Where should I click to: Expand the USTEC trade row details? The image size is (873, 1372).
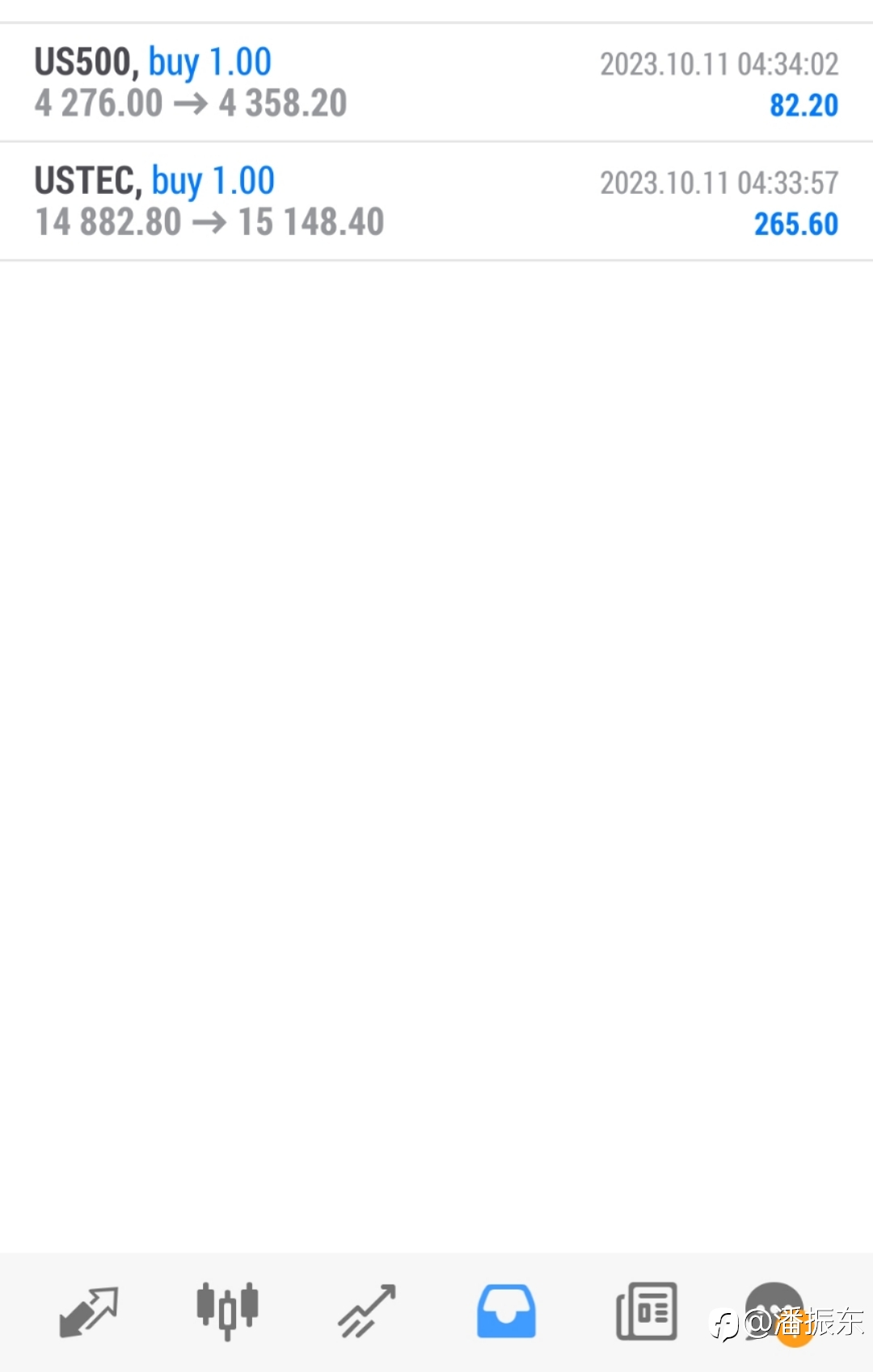click(x=436, y=201)
